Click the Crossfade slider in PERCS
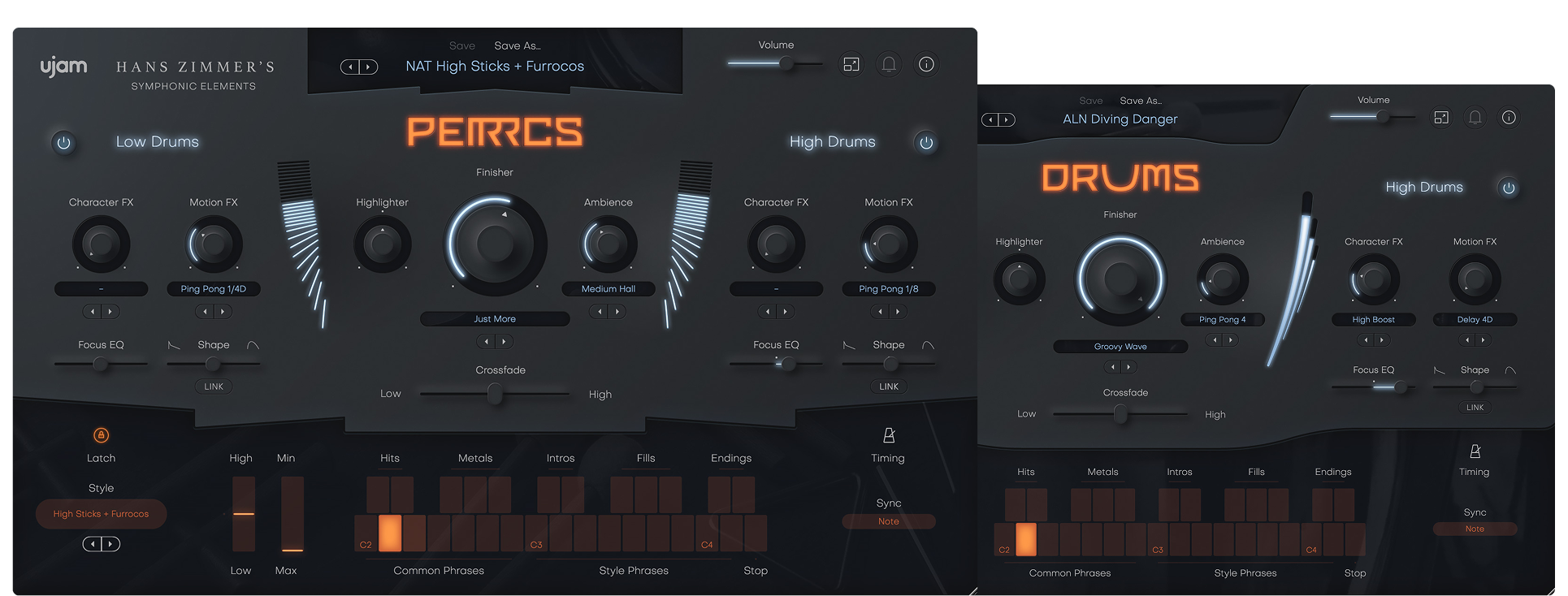 point(495,394)
